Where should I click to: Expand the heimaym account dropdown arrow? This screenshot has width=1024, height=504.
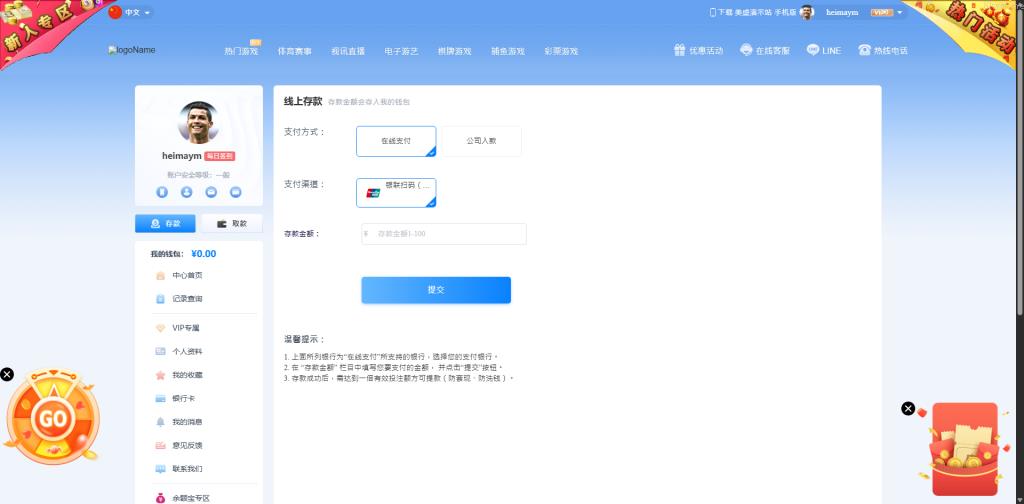tap(900, 12)
